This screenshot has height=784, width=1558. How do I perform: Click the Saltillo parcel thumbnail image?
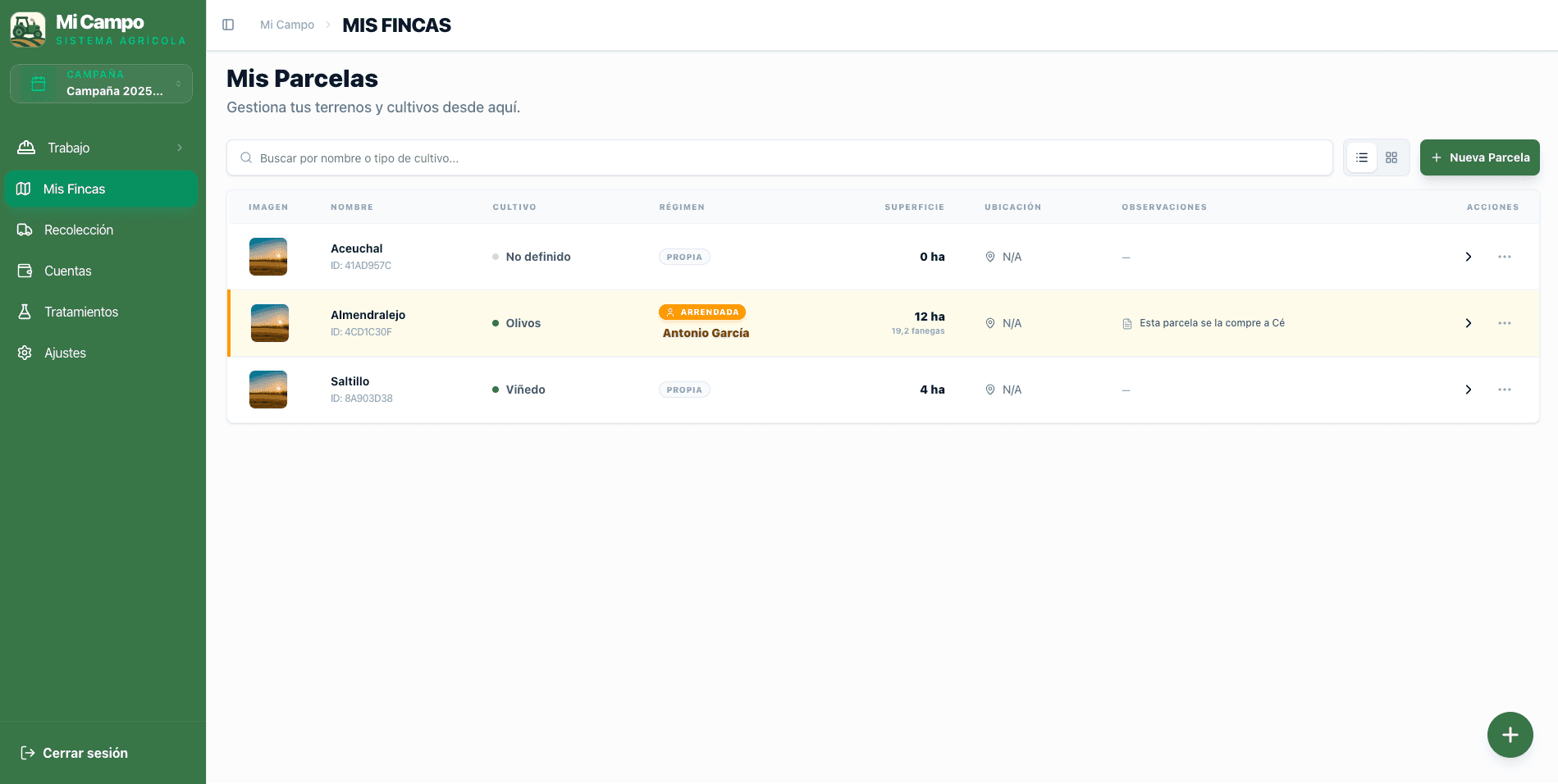[268, 390]
